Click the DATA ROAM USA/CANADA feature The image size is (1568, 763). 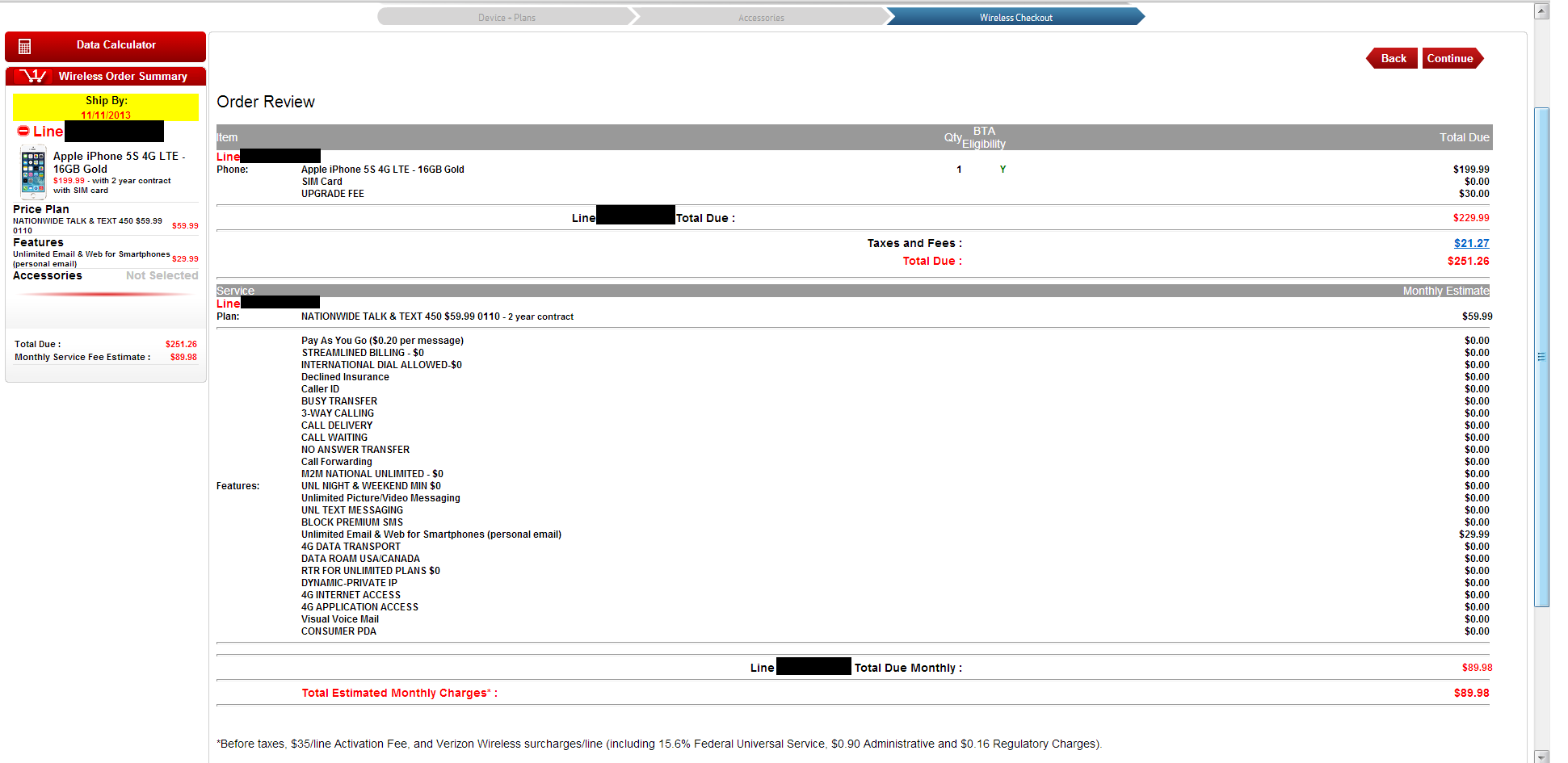coord(360,559)
